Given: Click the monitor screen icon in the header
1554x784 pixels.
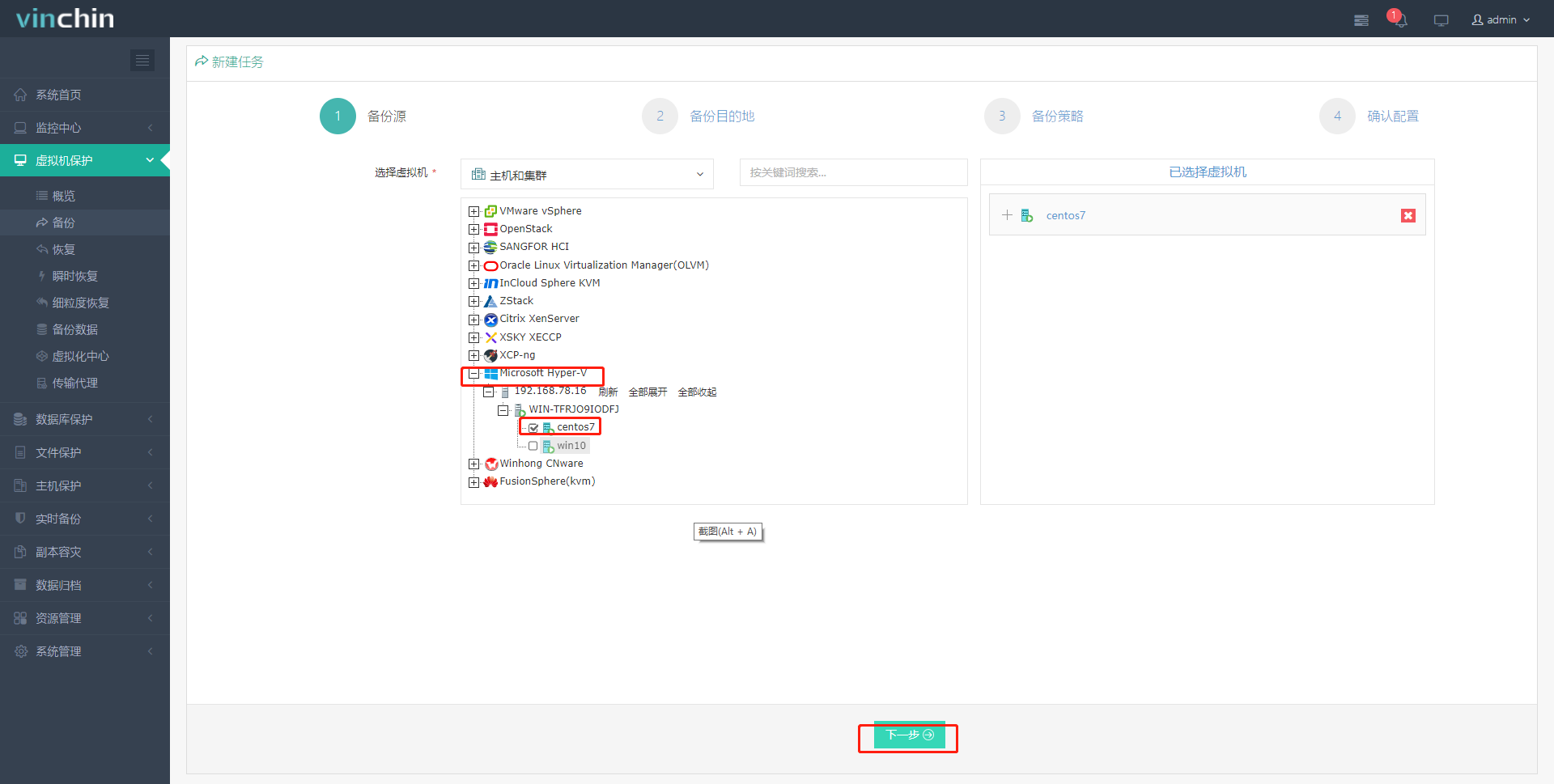Looking at the screenshot, I should [1441, 20].
